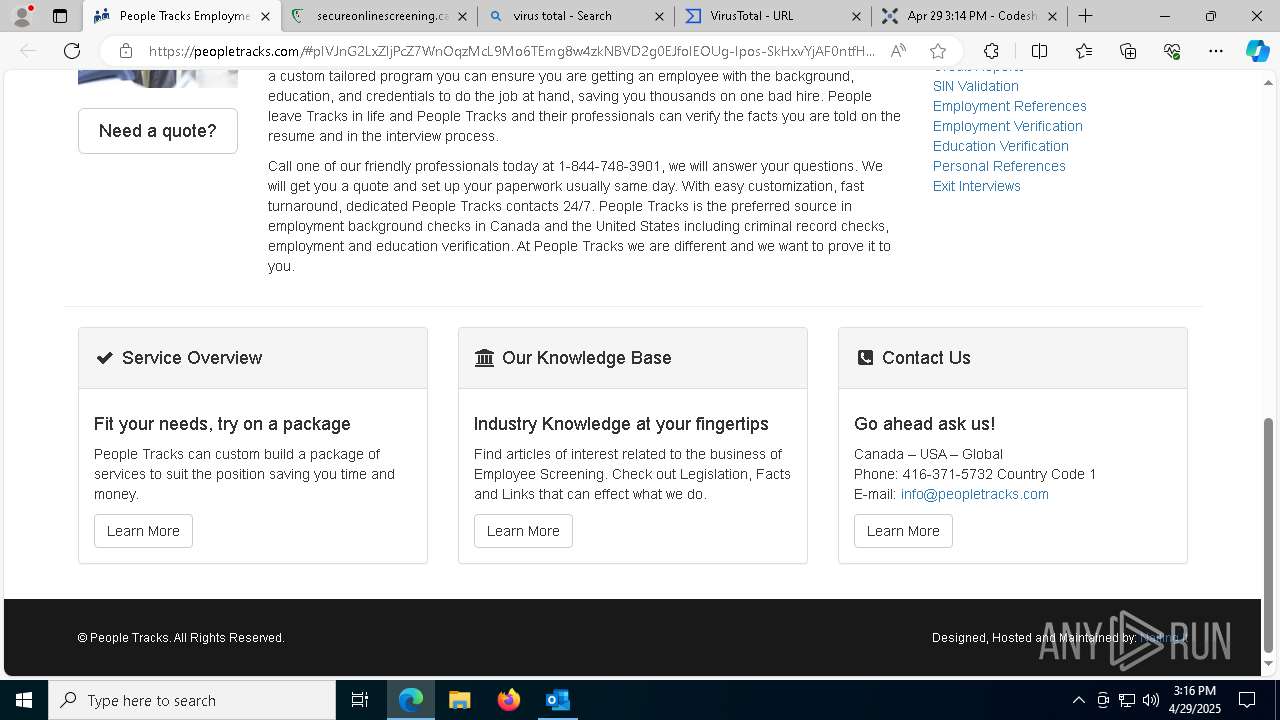Click the page vertical scrollbar thumb

pyautogui.click(x=1269, y=535)
